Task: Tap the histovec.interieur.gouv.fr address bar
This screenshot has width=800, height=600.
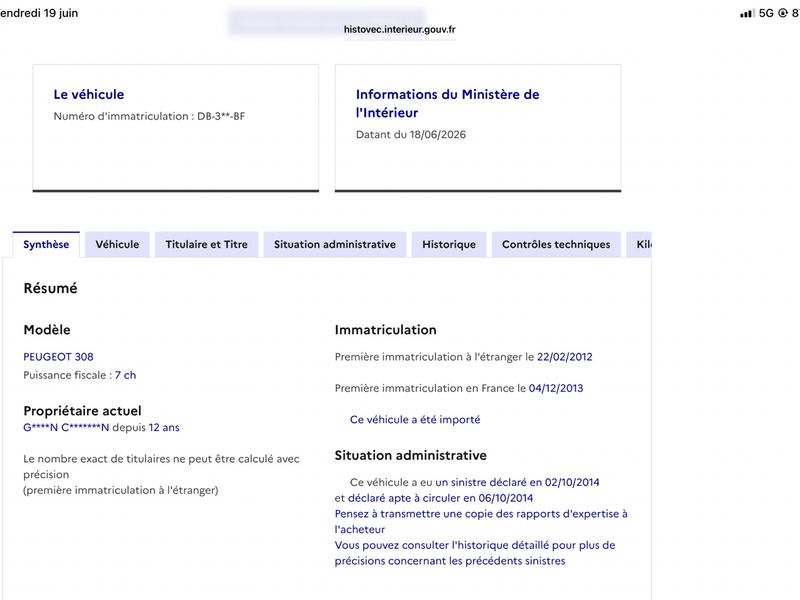Action: tap(399, 29)
